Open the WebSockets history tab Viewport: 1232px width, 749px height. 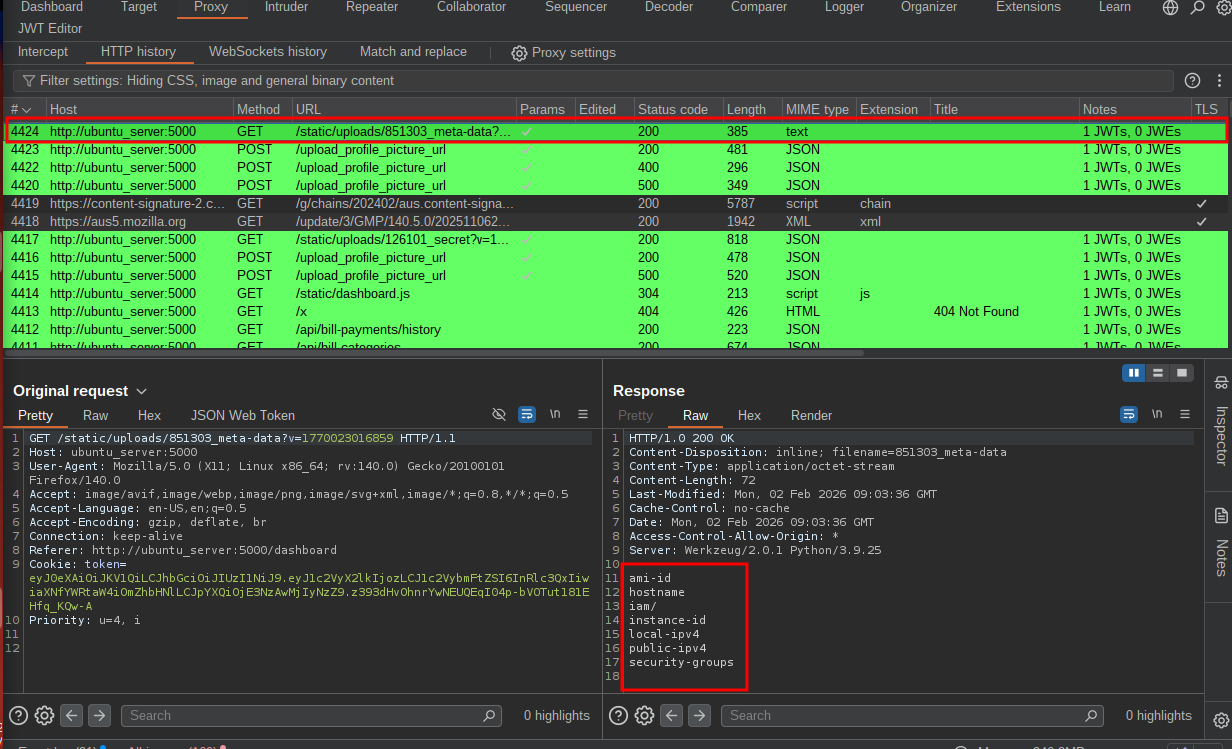click(x=267, y=52)
